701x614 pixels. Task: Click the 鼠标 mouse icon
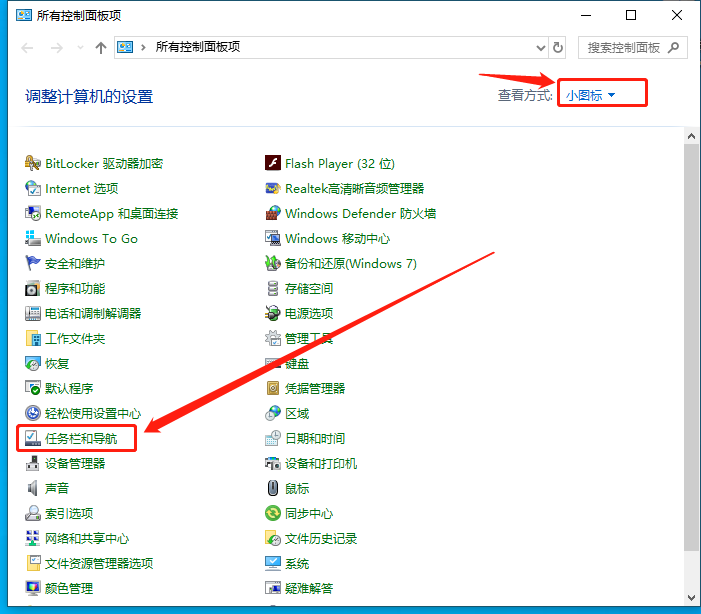coord(273,488)
